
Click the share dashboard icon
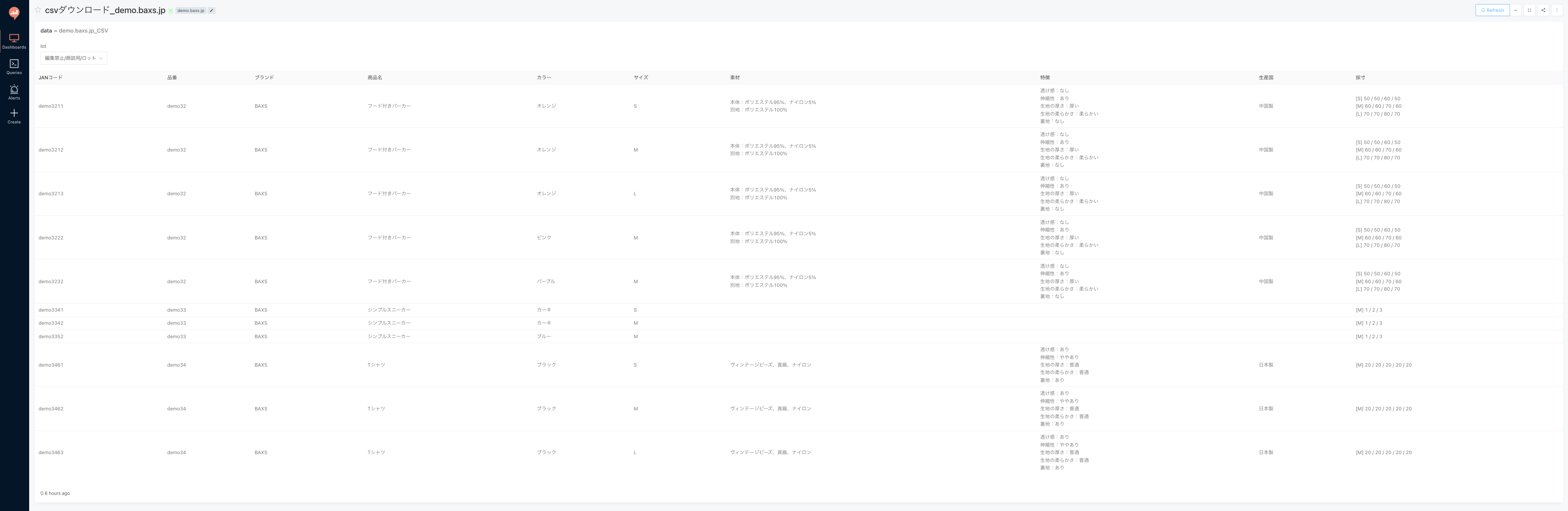click(x=1543, y=10)
